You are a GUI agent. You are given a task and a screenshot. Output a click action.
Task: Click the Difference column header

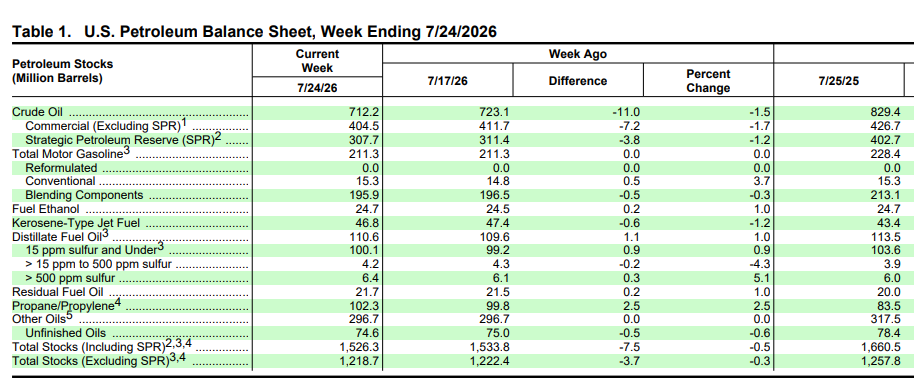tap(578, 80)
